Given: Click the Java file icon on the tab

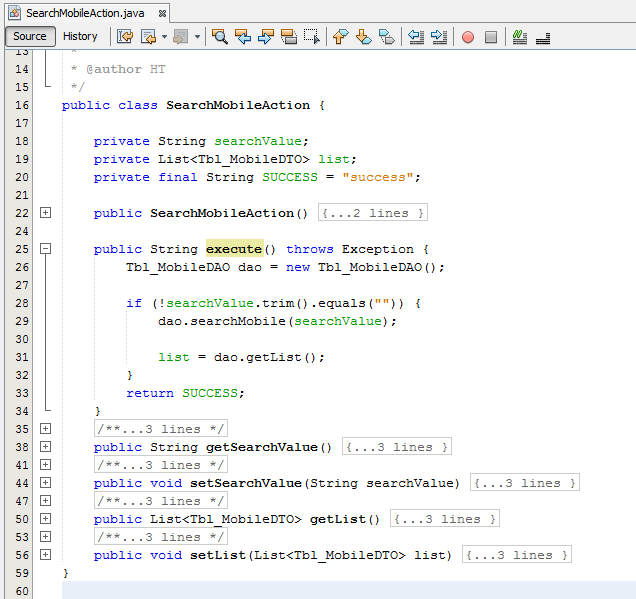Looking at the screenshot, I should 15,13.
